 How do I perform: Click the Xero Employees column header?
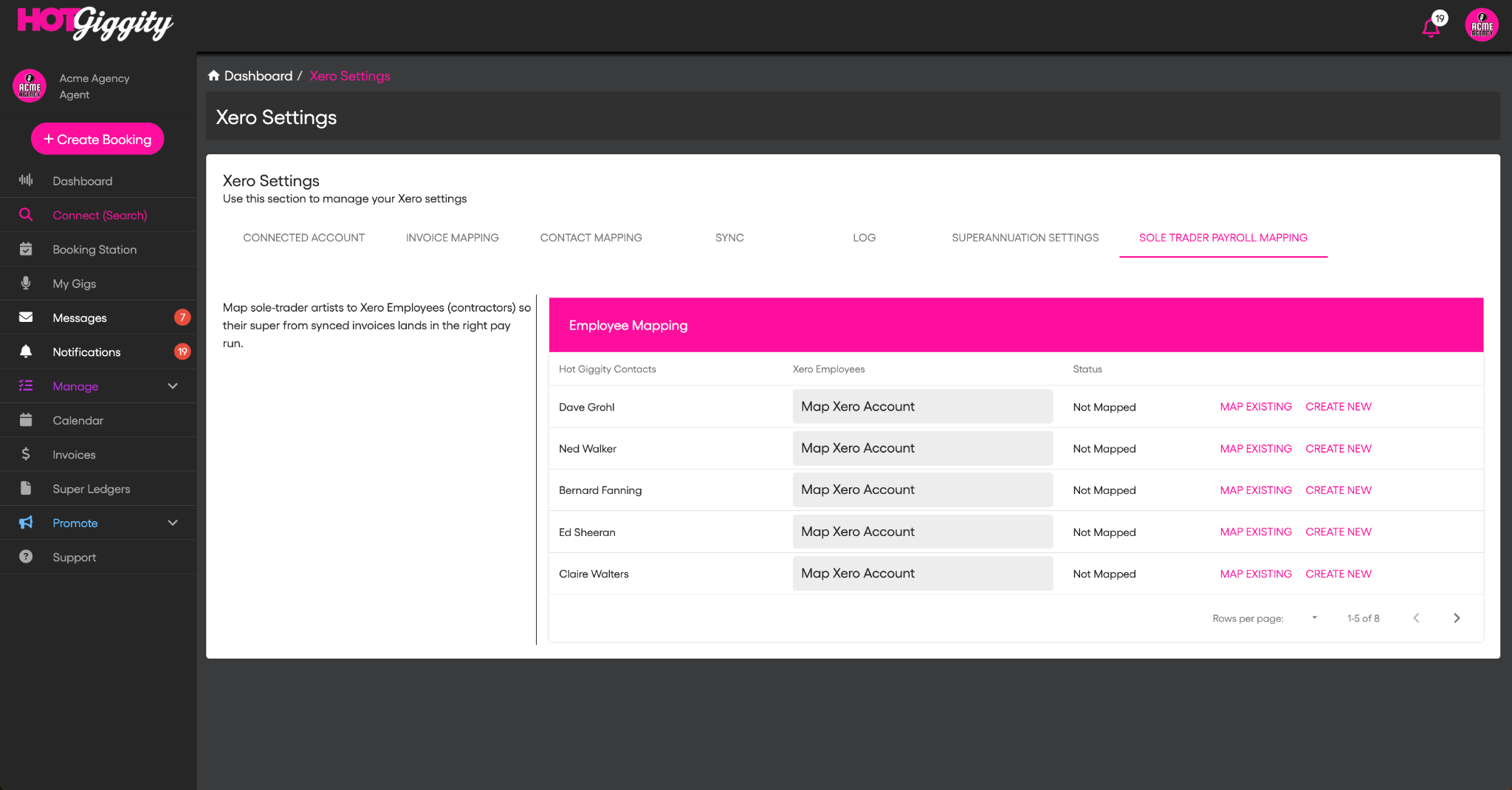[828, 369]
